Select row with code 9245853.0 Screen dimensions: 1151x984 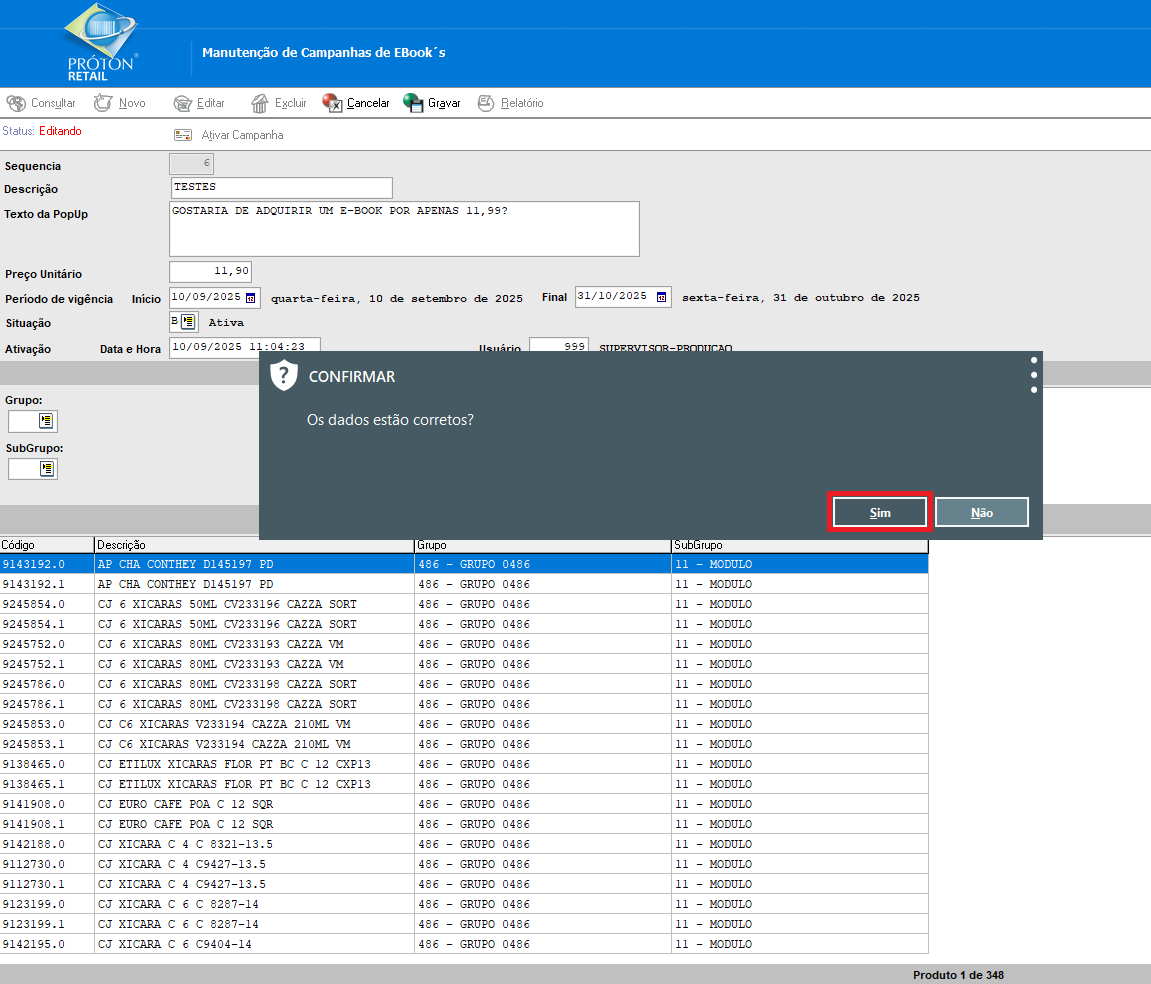[x=464, y=724]
